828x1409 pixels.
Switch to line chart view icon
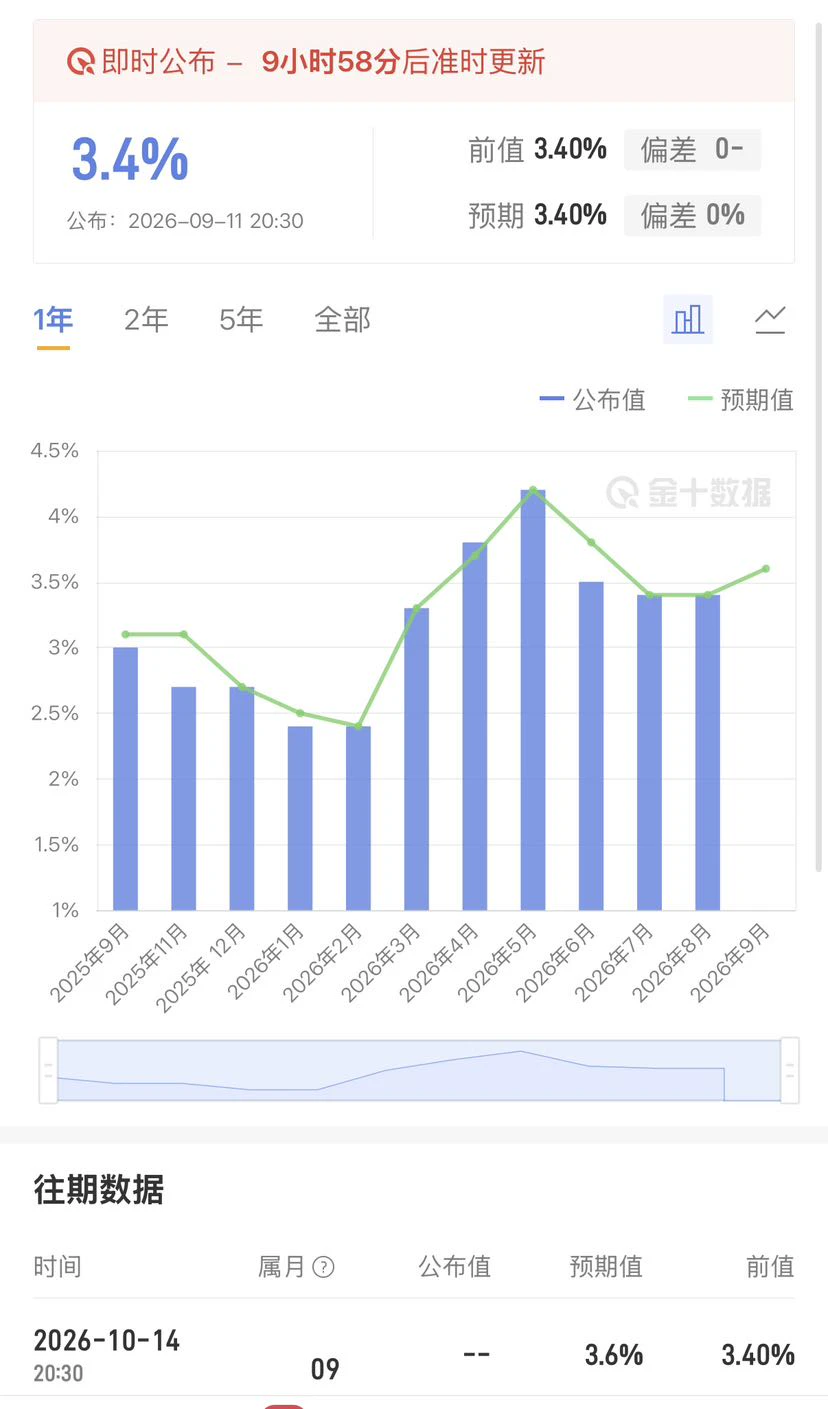coord(770,320)
